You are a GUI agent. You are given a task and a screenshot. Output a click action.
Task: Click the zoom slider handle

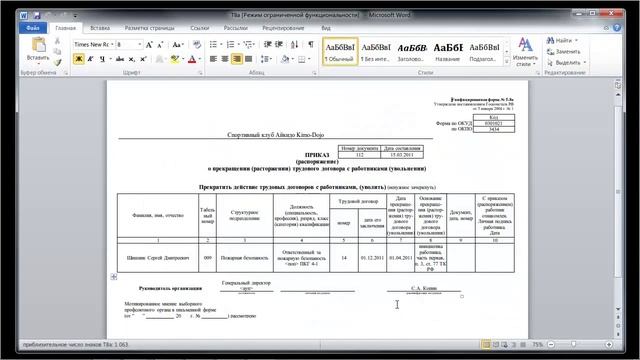pyautogui.click(x=573, y=345)
